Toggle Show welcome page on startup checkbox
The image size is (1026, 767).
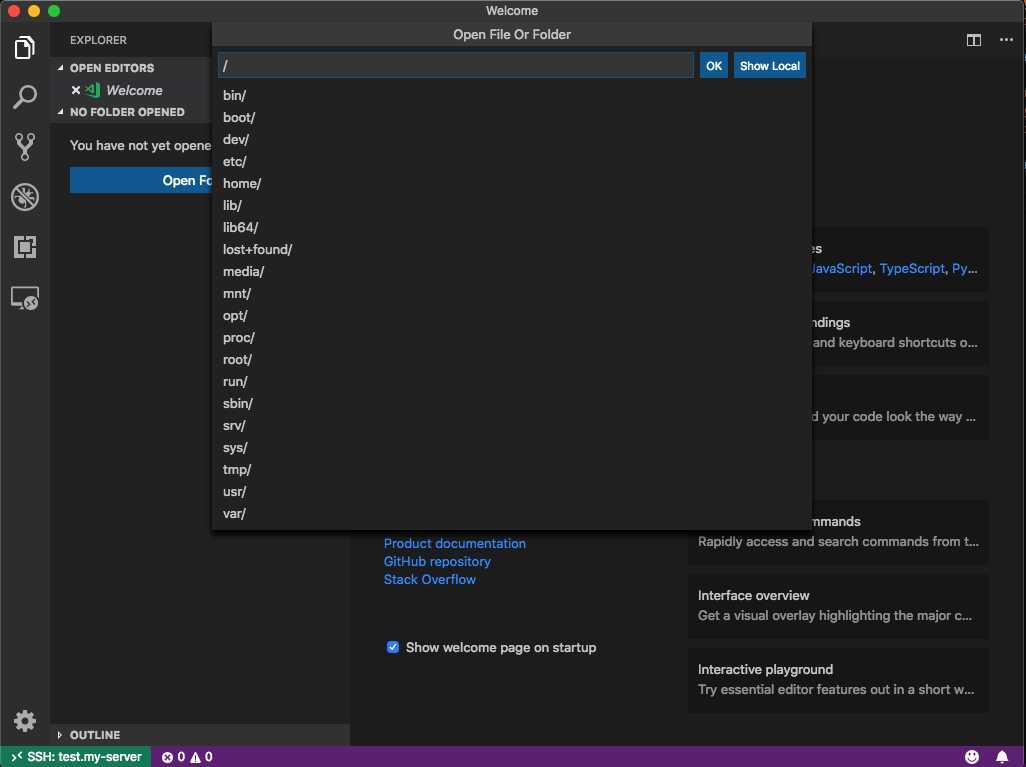point(393,647)
